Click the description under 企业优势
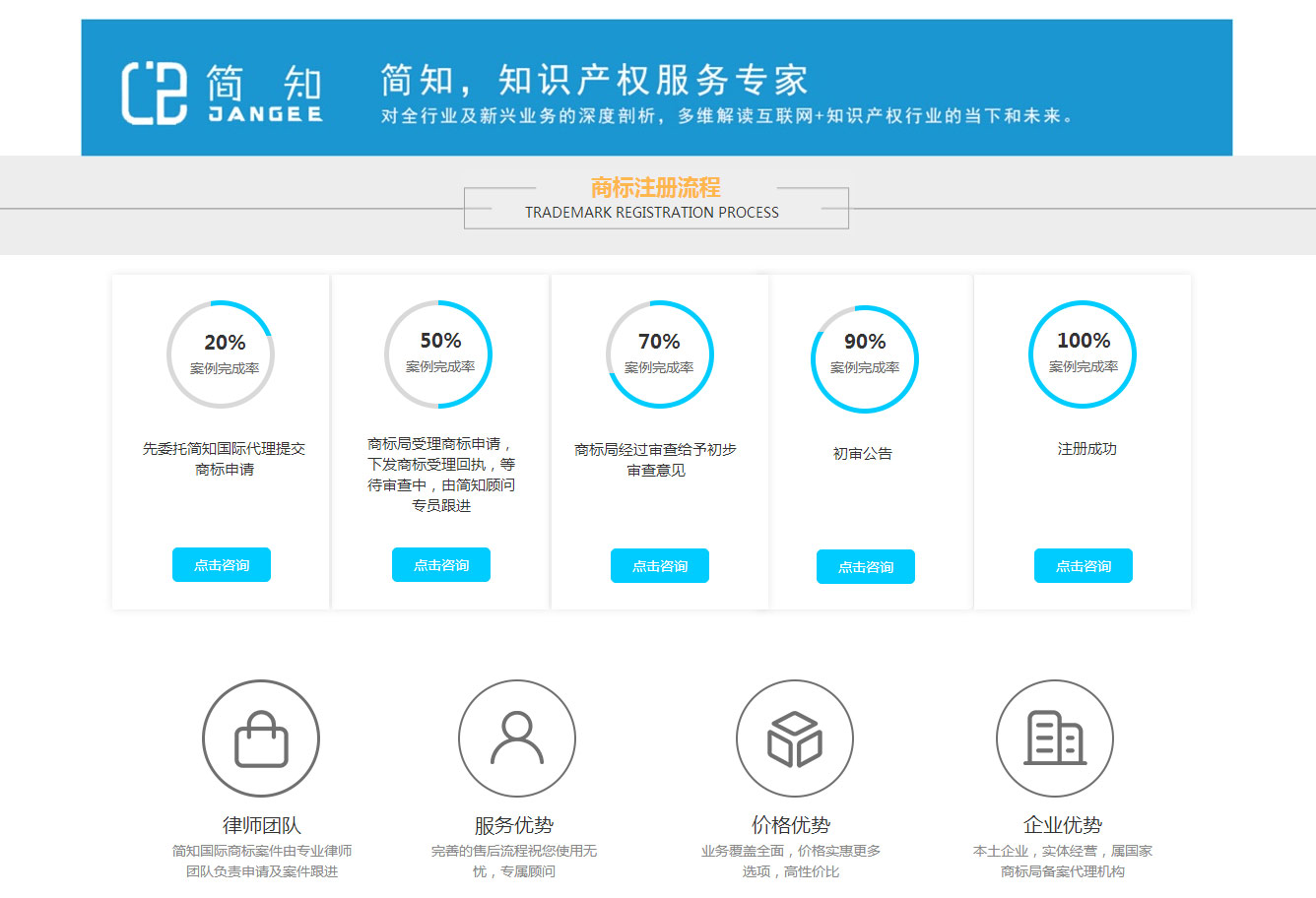1316x898 pixels. 1063,862
